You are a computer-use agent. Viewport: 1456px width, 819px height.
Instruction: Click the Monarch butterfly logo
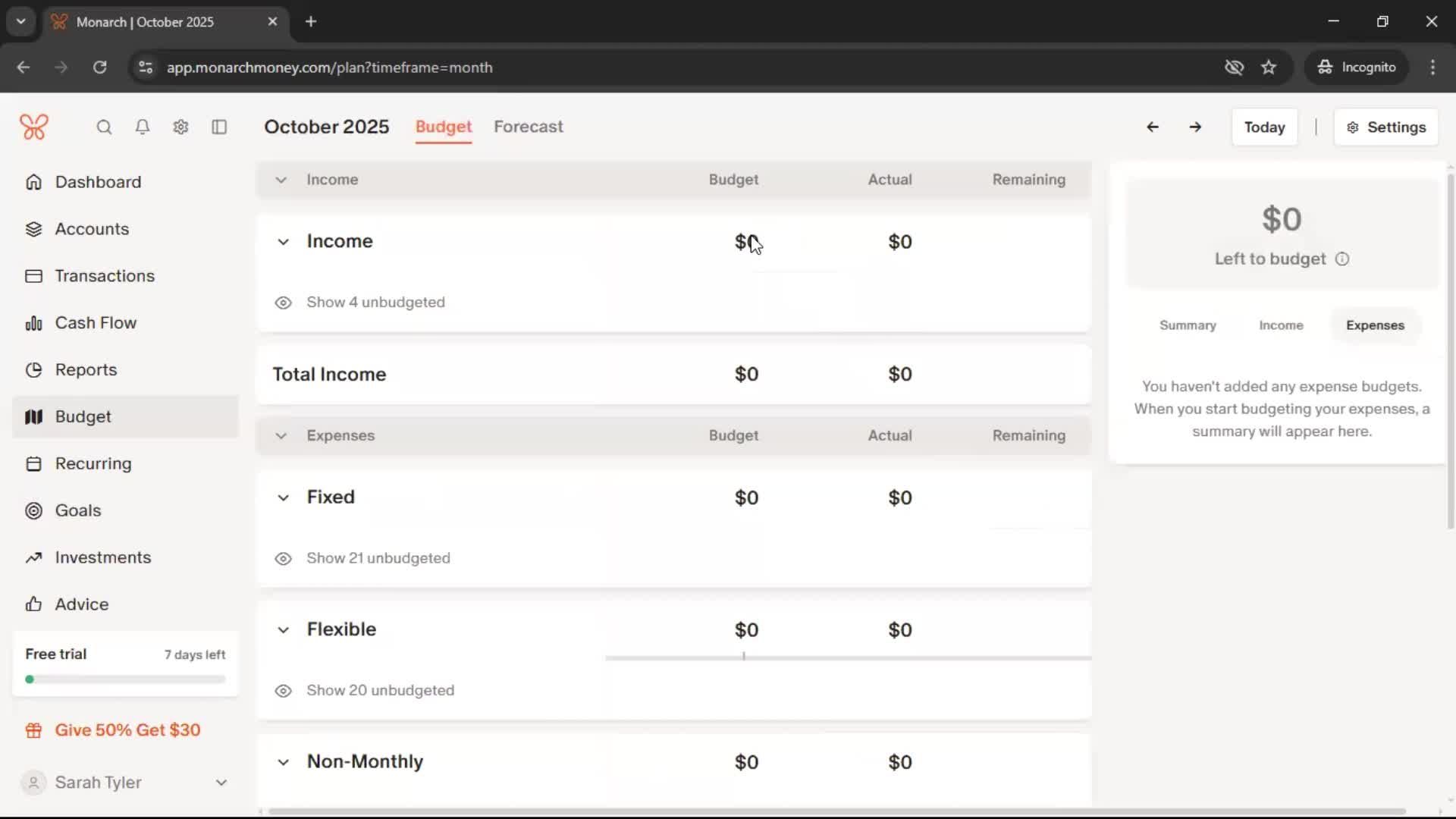coord(34,127)
